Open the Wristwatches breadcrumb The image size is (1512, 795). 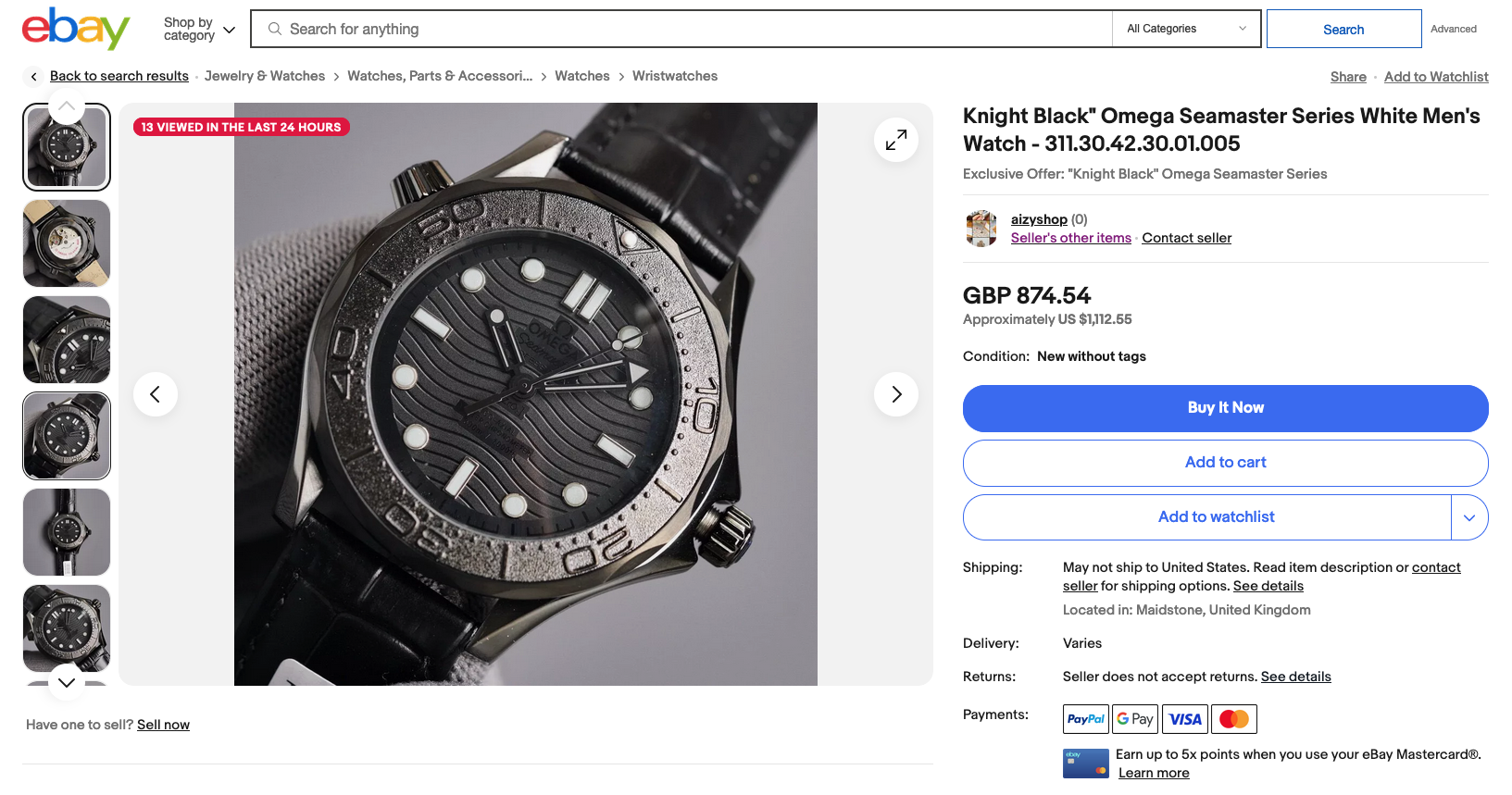(674, 76)
